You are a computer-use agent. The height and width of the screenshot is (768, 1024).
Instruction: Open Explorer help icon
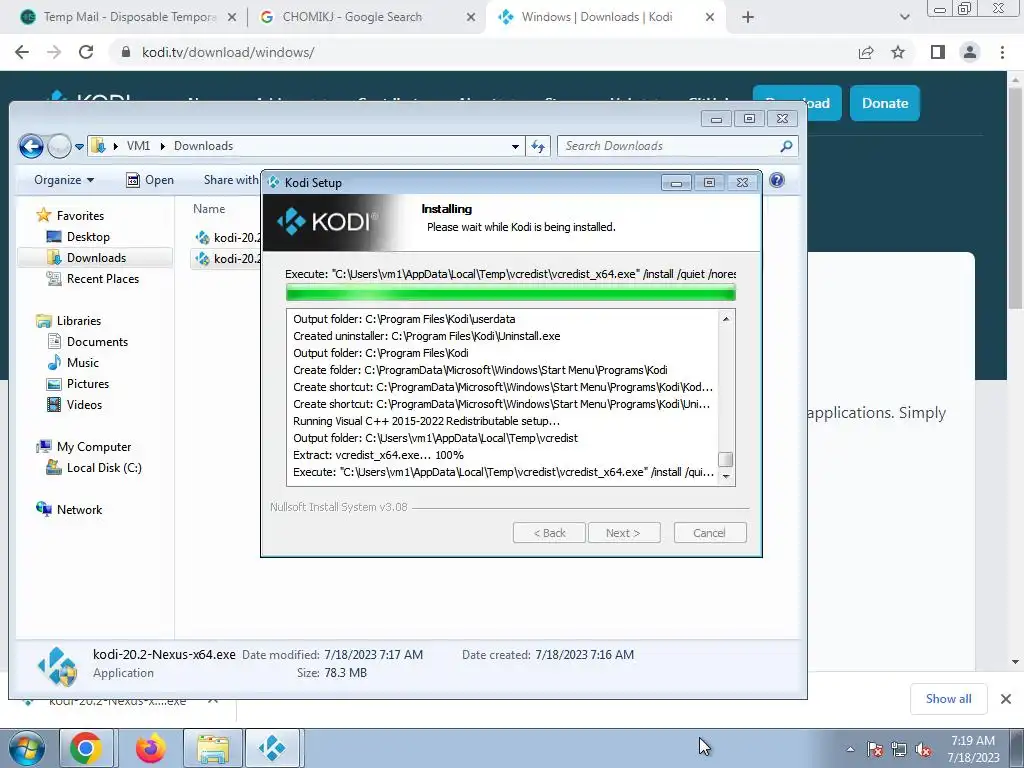(x=776, y=180)
